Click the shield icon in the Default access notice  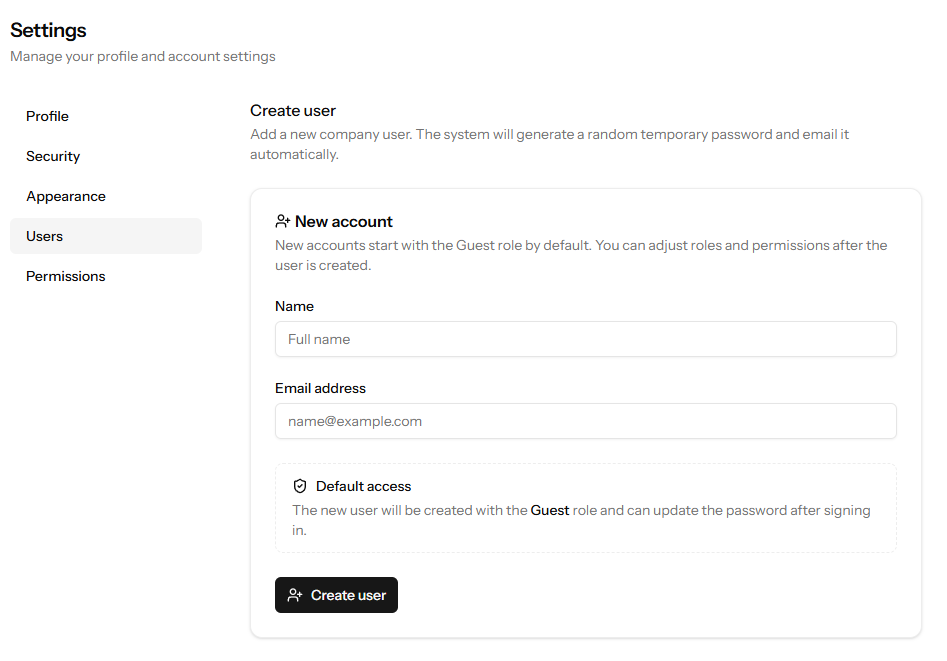click(x=300, y=486)
